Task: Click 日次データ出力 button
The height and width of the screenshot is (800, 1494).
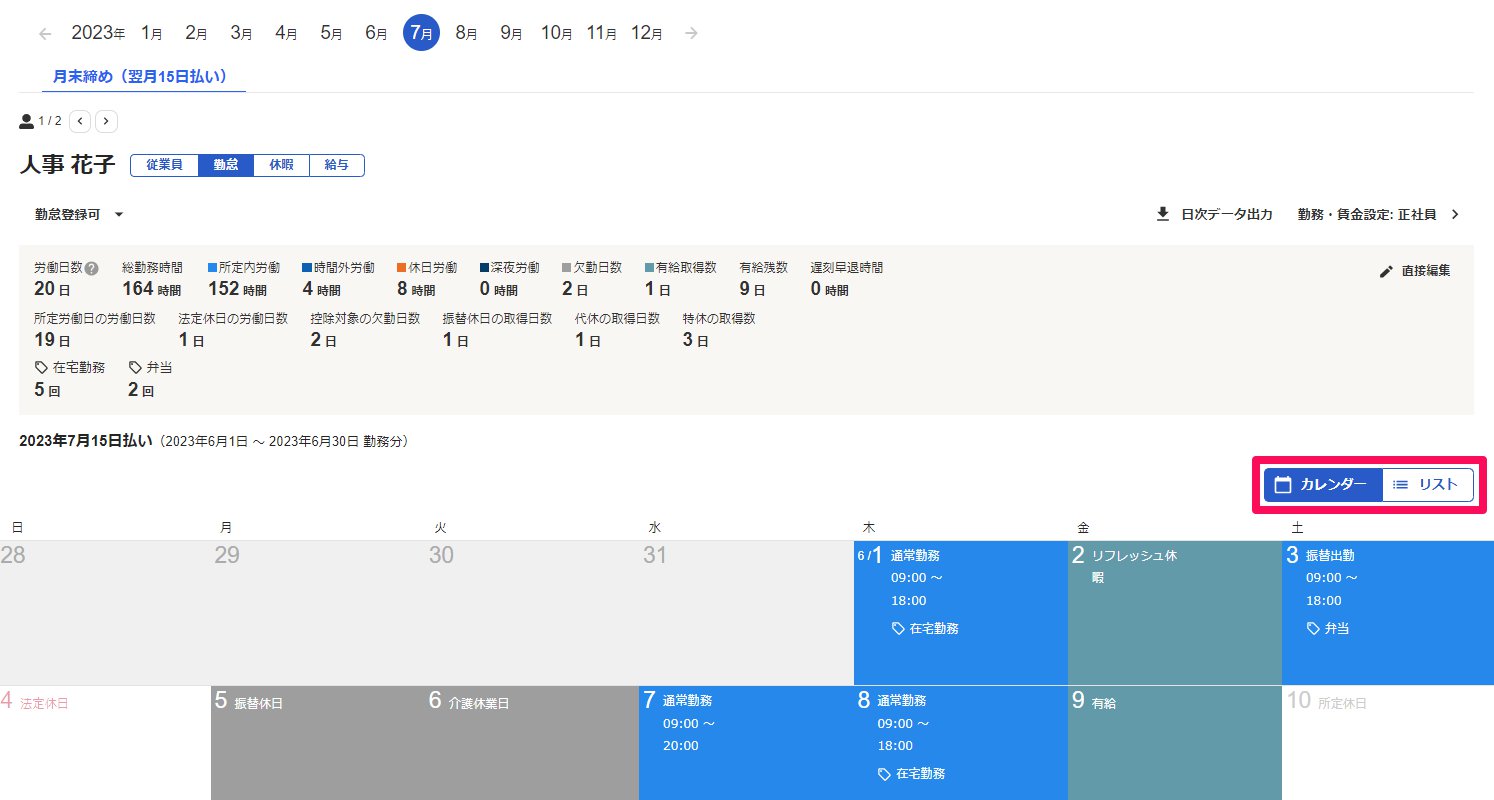Action: point(1214,214)
